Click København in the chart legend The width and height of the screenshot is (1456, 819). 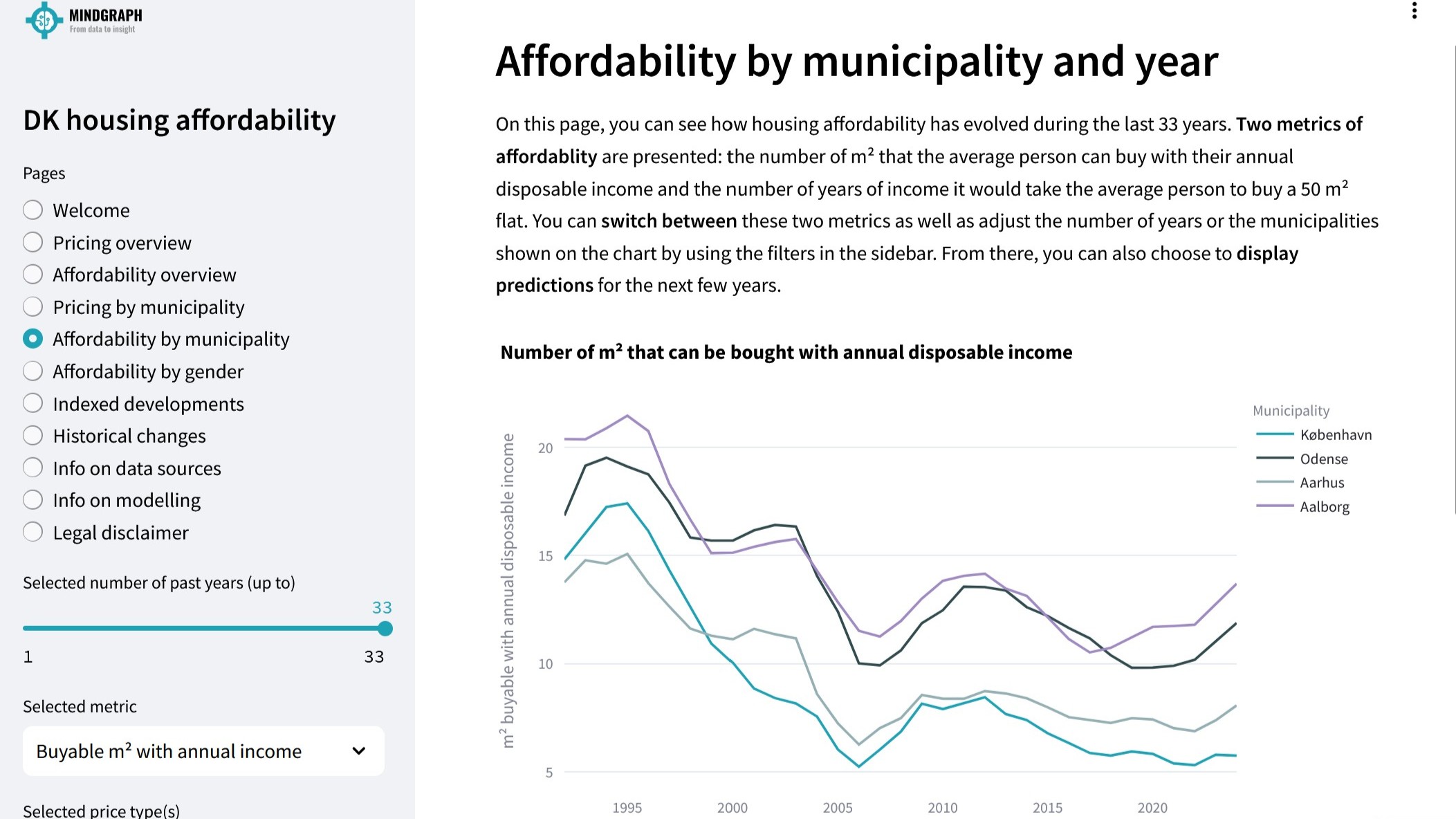click(1336, 434)
